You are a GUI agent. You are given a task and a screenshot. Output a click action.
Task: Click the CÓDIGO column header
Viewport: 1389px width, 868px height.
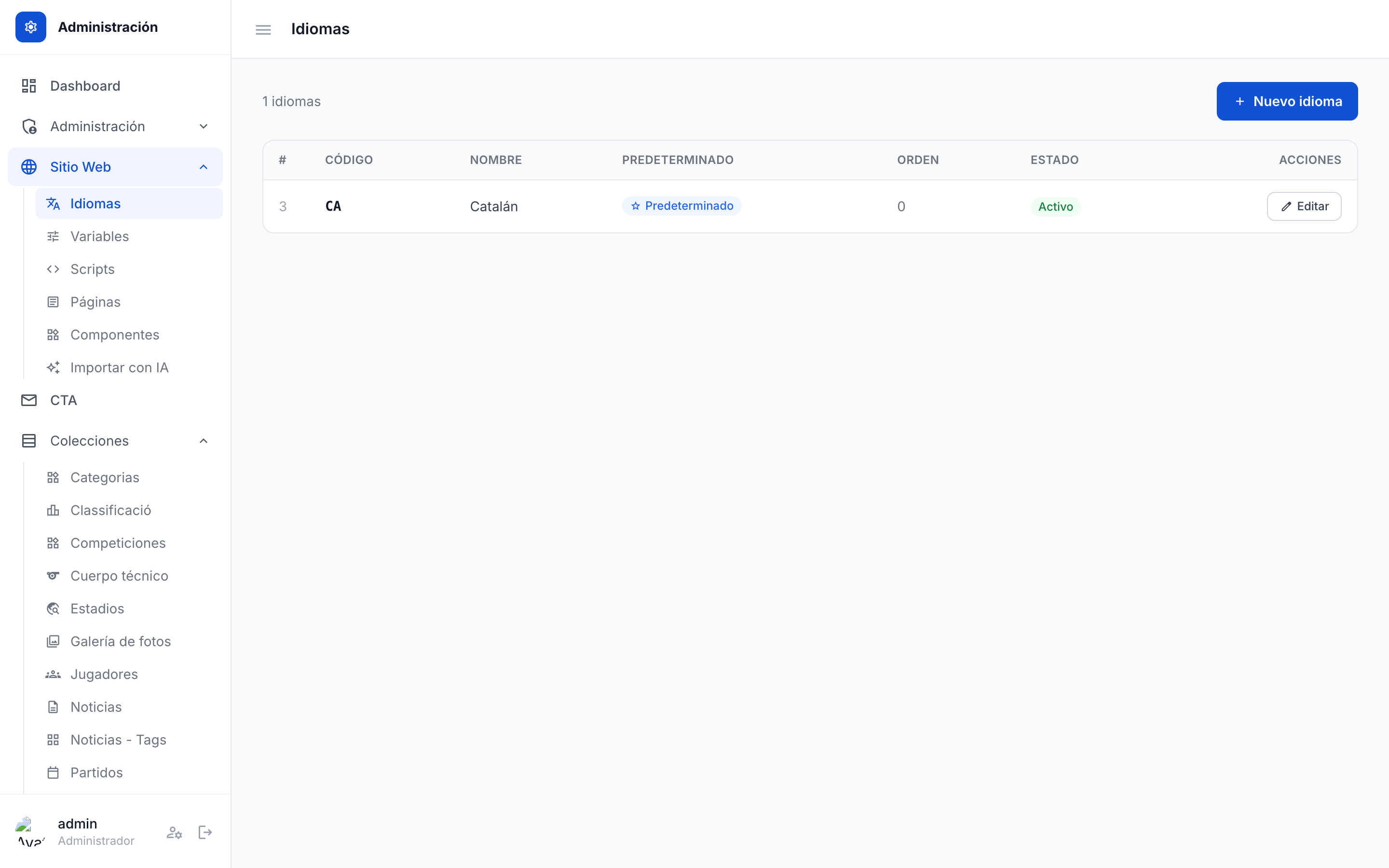[x=349, y=160]
